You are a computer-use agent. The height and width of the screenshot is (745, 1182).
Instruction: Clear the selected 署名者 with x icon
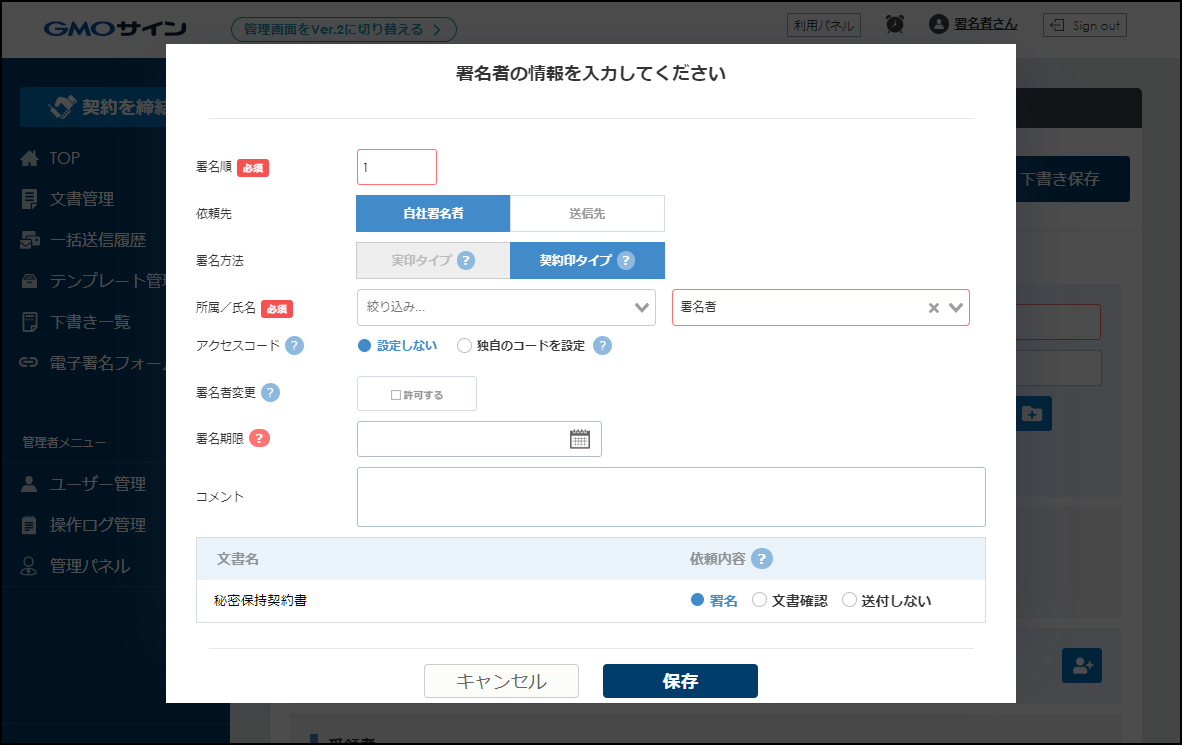pos(933,308)
